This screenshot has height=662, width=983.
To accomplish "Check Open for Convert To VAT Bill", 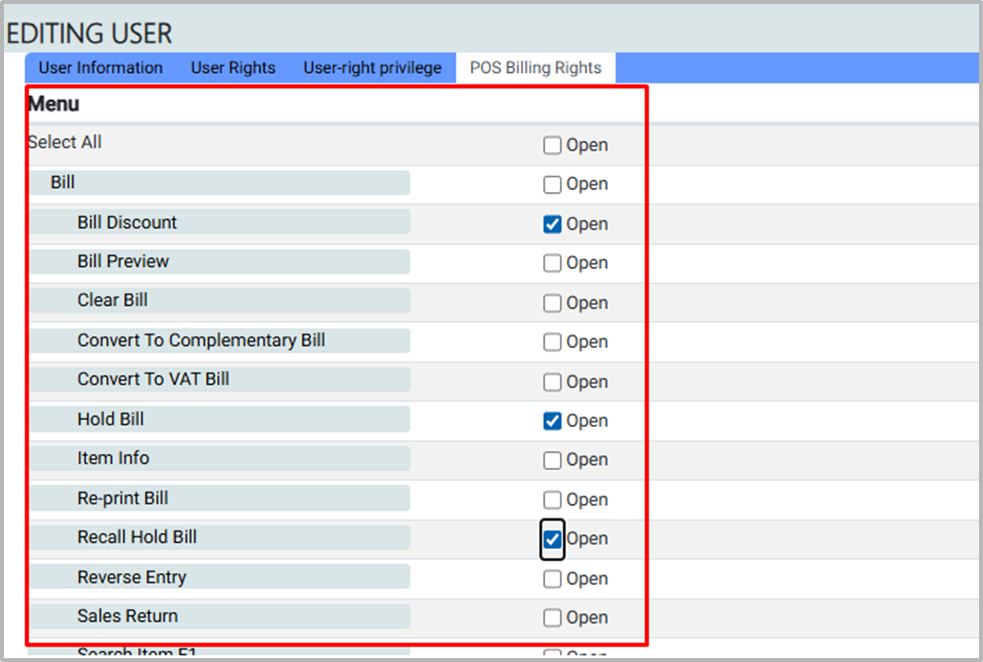I will (552, 382).
